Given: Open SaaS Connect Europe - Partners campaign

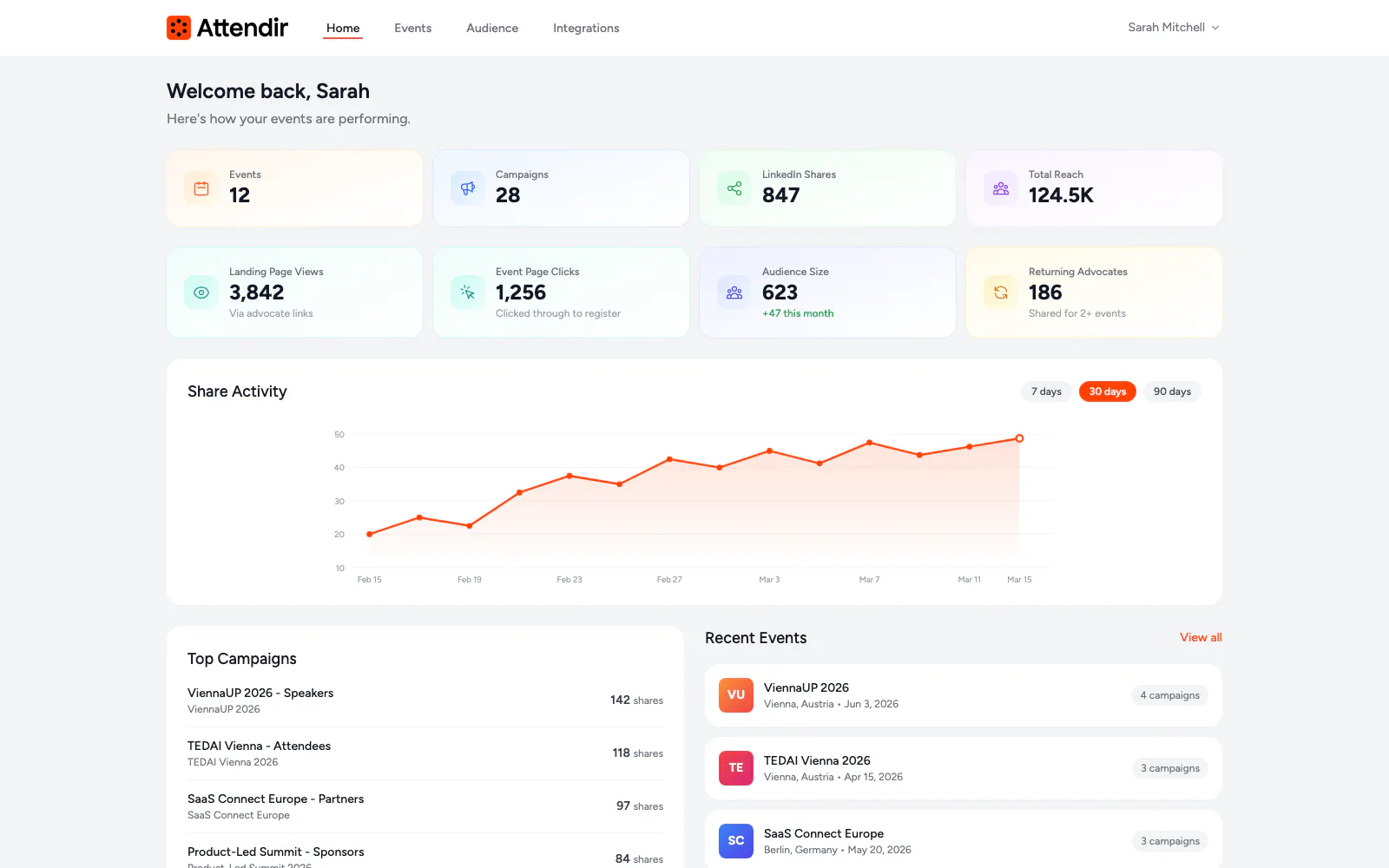Looking at the screenshot, I should pyautogui.click(x=425, y=806).
